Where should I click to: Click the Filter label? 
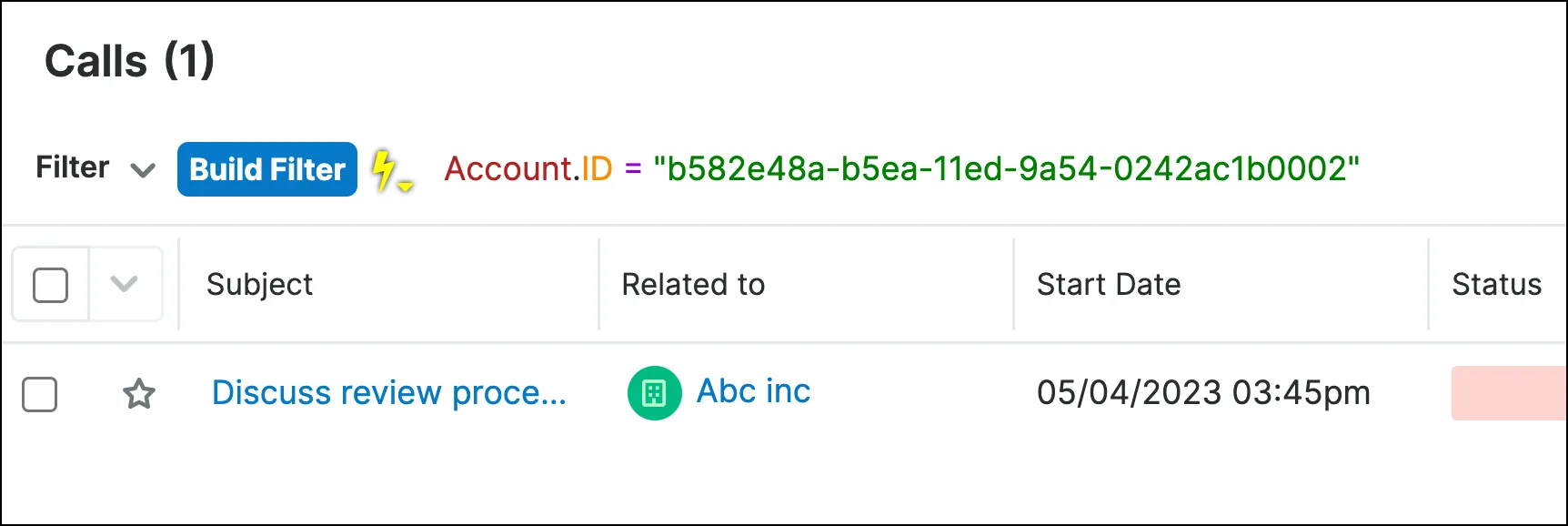[73, 167]
